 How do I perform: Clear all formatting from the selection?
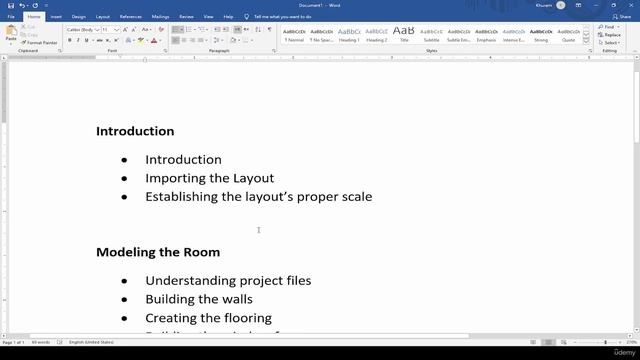pyautogui.click(x=161, y=30)
